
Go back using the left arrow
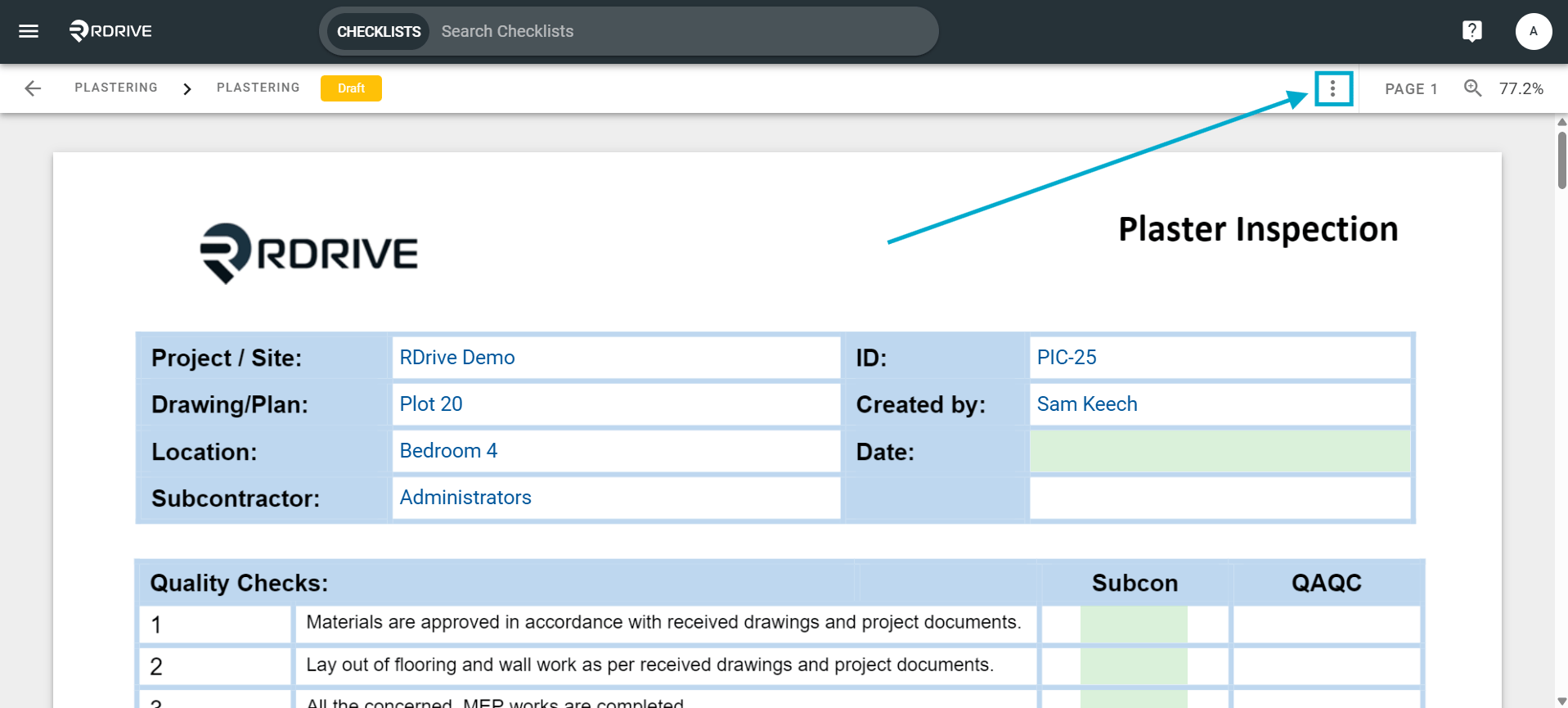click(33, 88)
